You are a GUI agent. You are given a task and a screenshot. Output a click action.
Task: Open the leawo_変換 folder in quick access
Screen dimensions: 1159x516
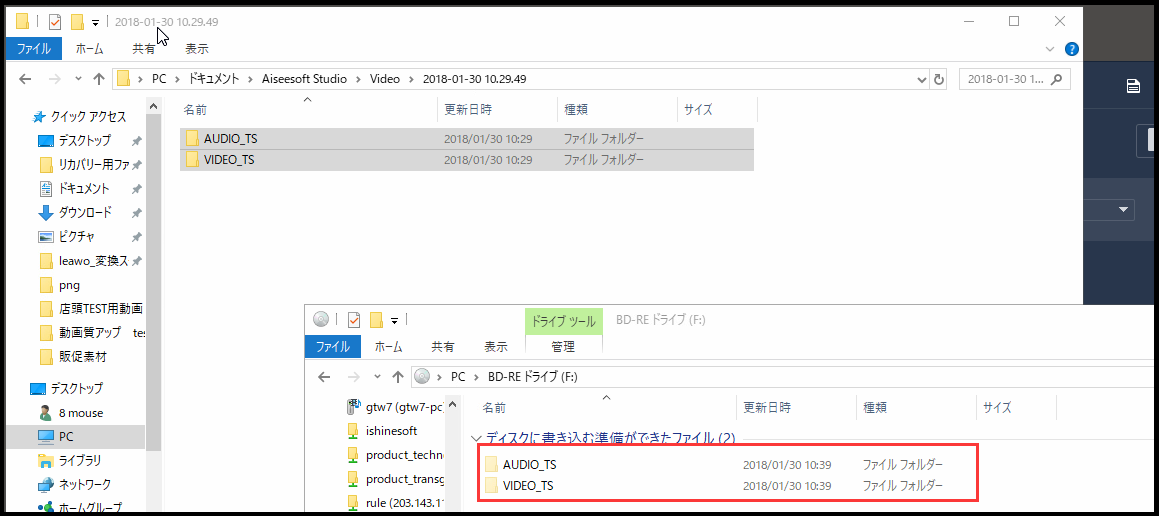[91, 260]
